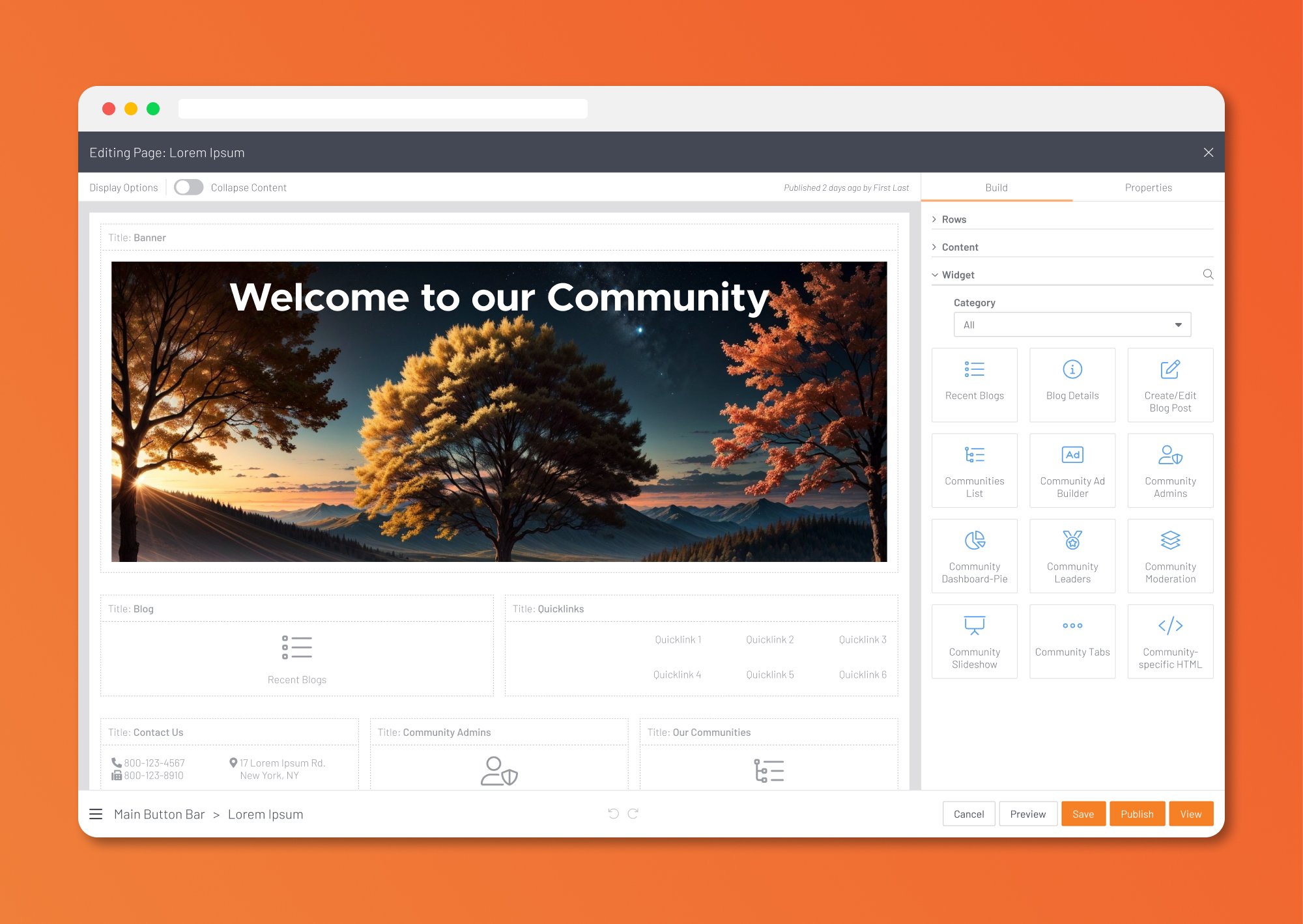Collapse the Widget section
The width and height of the screenshot is (1303, 924).
(957, 275)
